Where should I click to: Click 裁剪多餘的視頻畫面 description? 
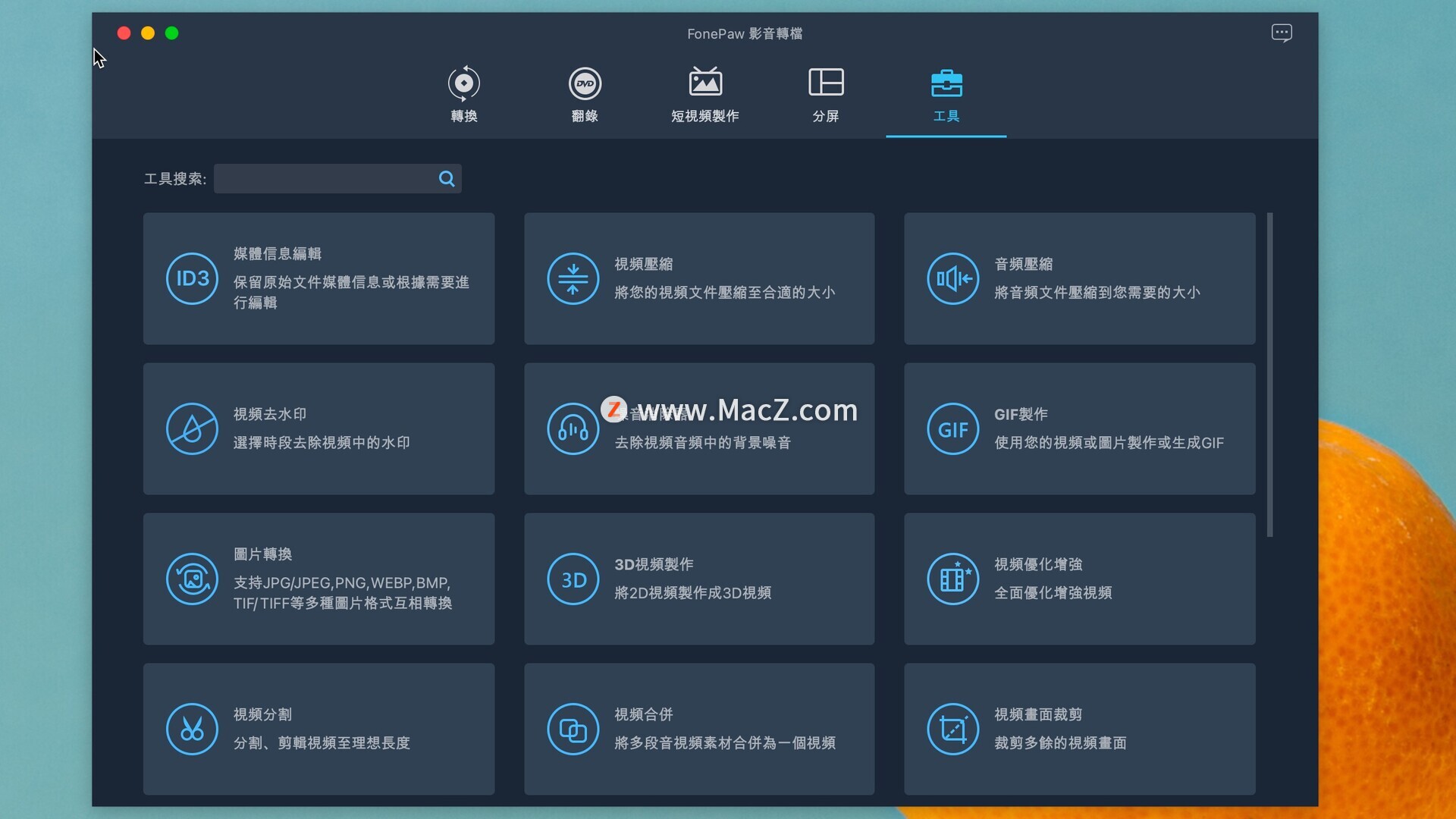click(x=1061, y=742)
